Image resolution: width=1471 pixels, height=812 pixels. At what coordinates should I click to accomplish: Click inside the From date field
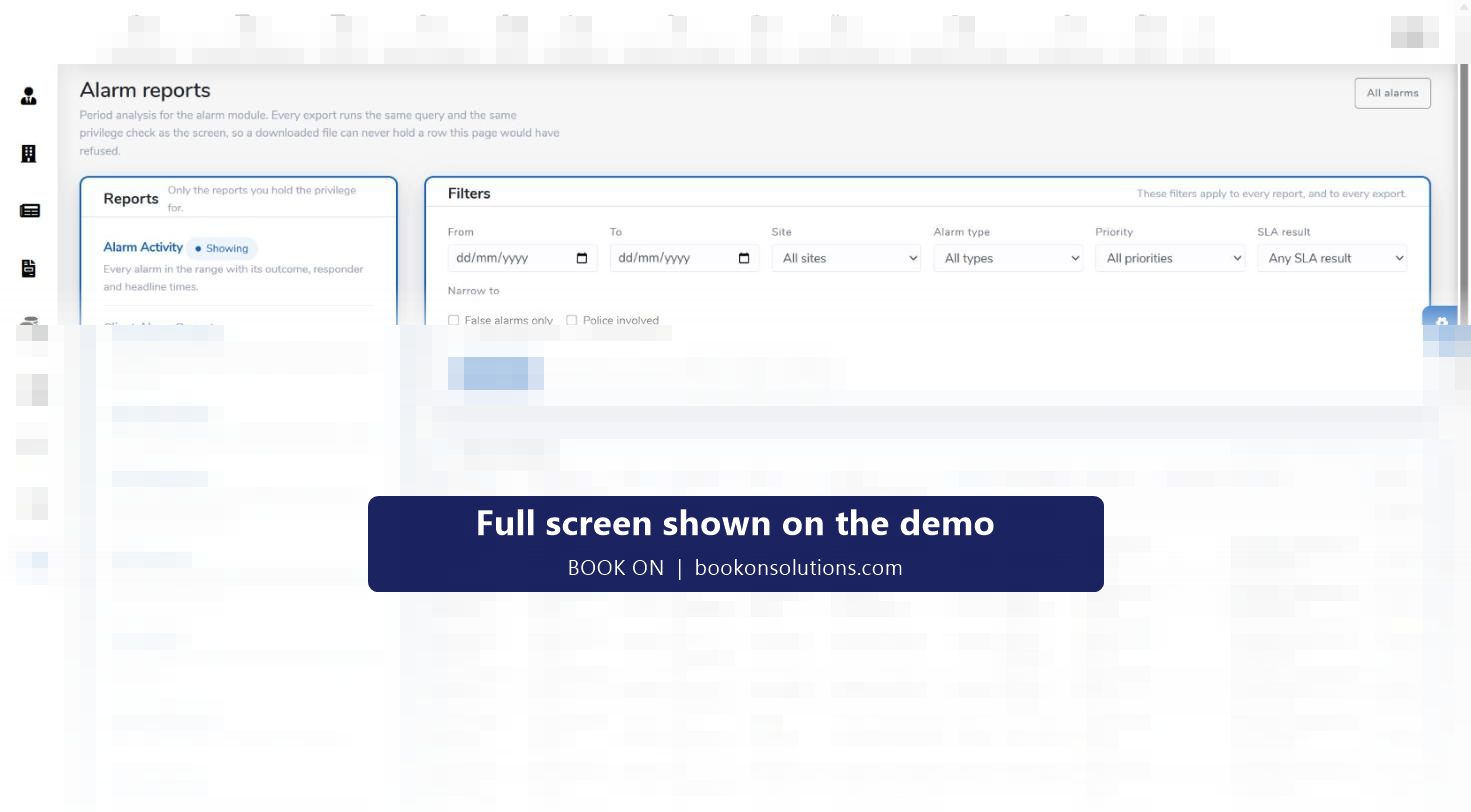pos(523,258)
